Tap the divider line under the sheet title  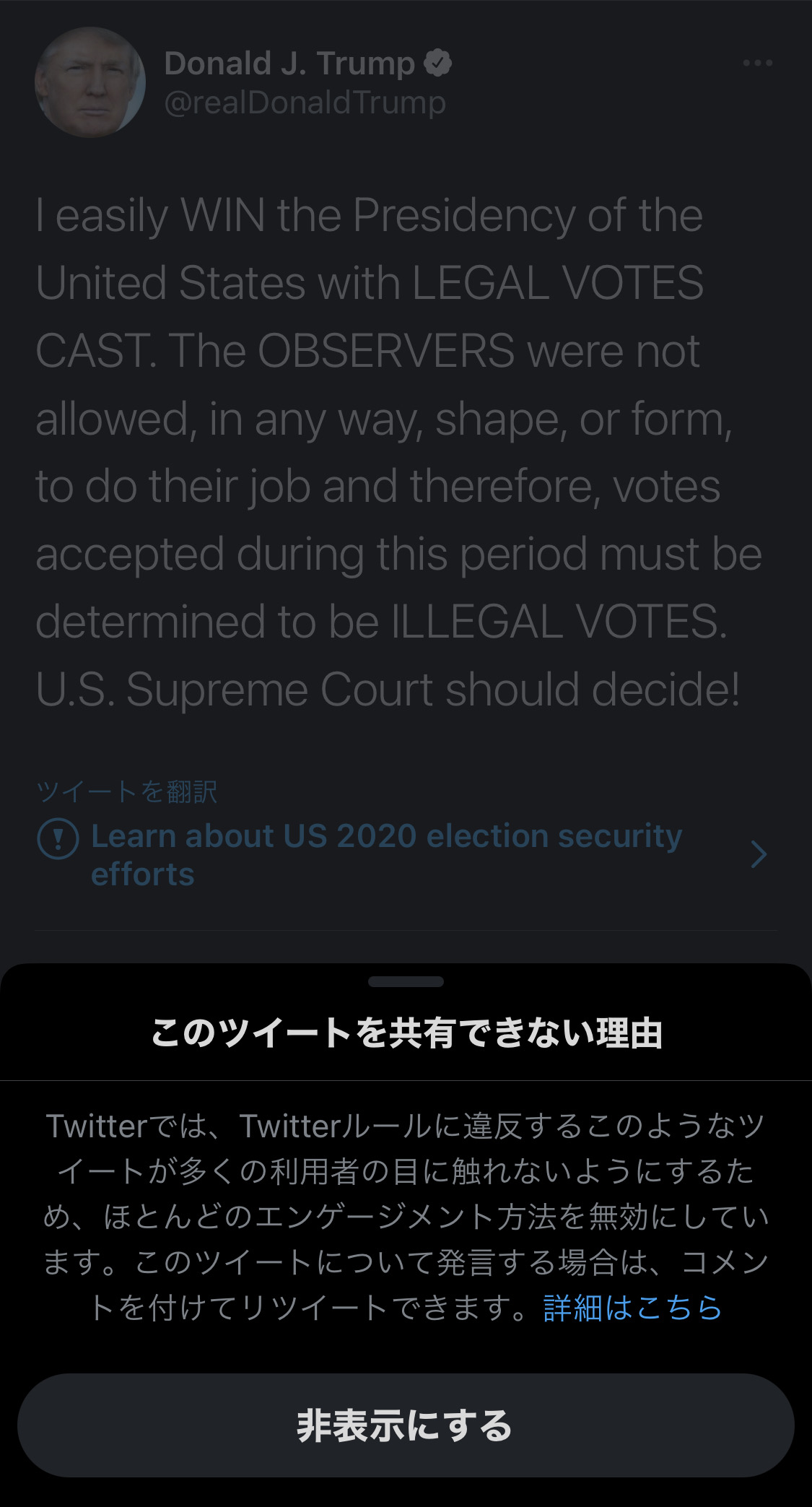tap(406, 1080)
